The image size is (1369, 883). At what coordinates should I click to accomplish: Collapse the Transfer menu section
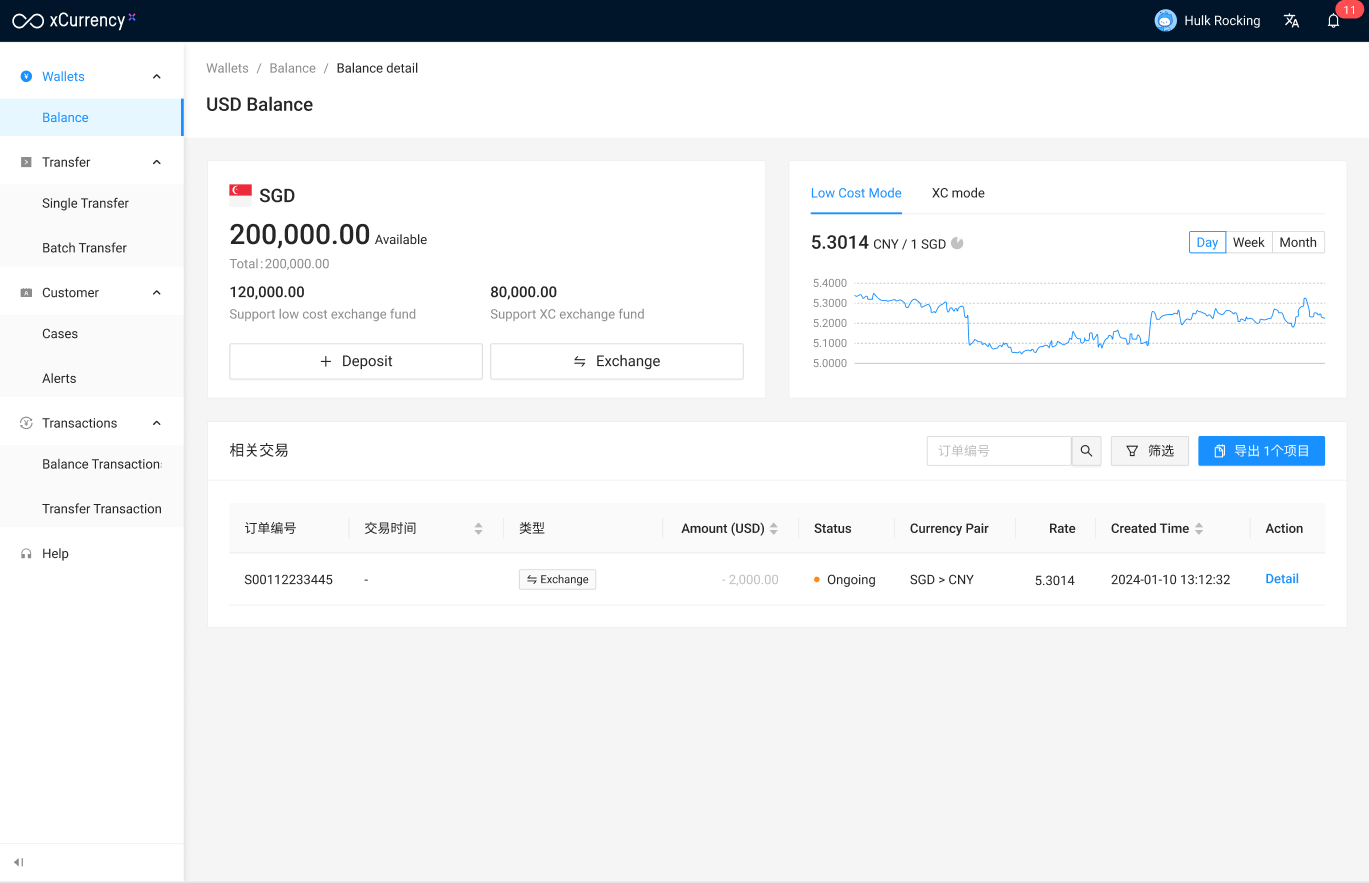[x=157, y=162]
